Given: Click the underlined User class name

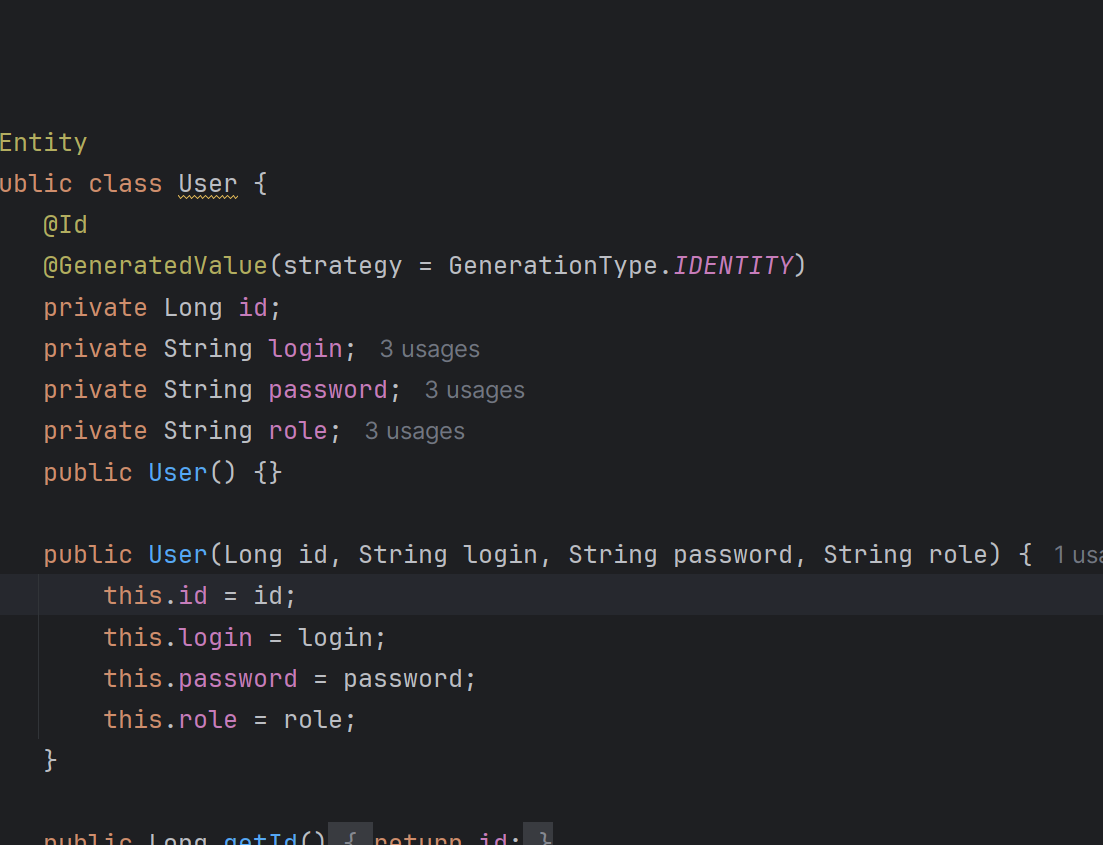Looking at the screenshot, I should point(208,184).
